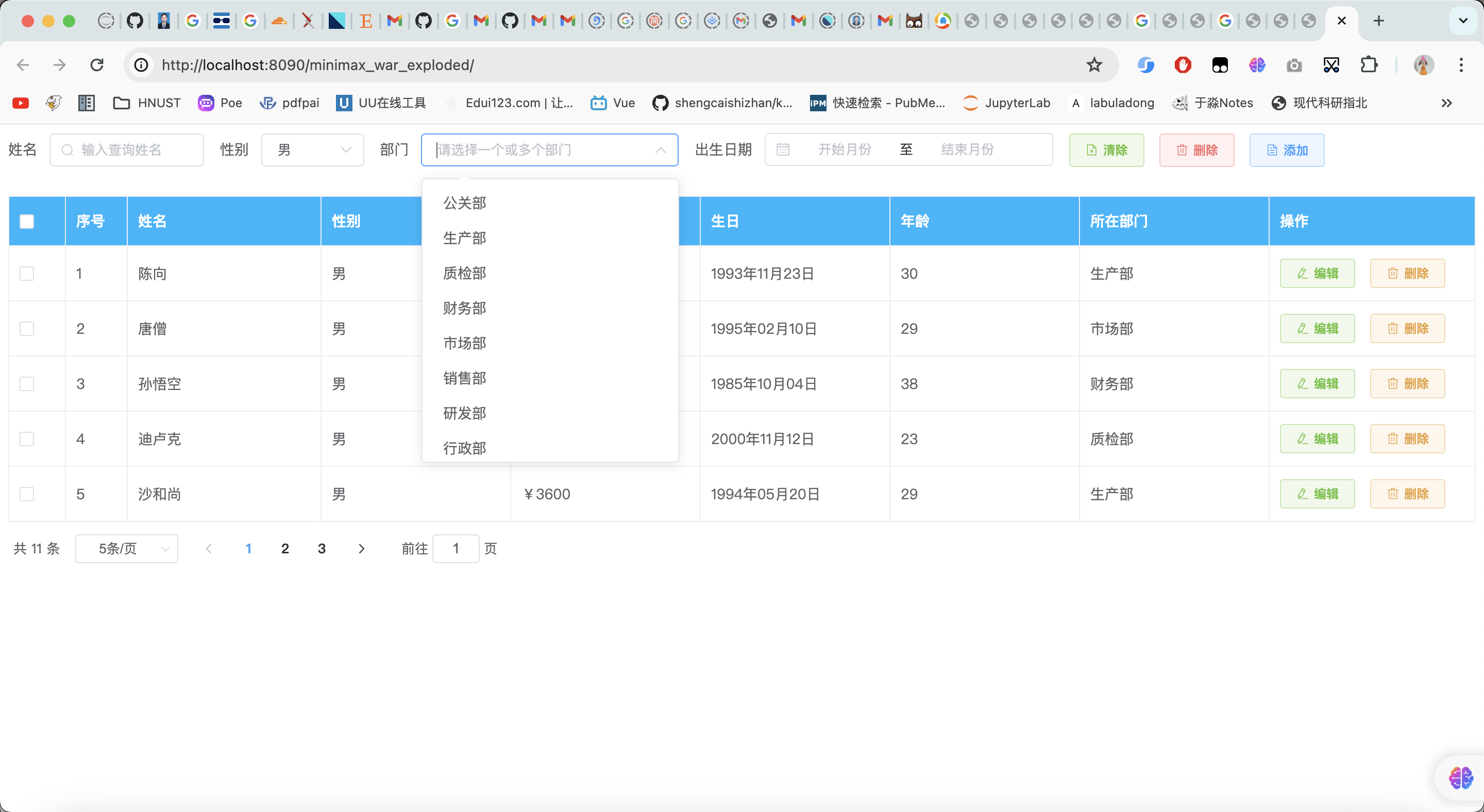Choose 研发部 in the dropdown list
This screenshot has width=1484, height=812.
tap(464, 413)
